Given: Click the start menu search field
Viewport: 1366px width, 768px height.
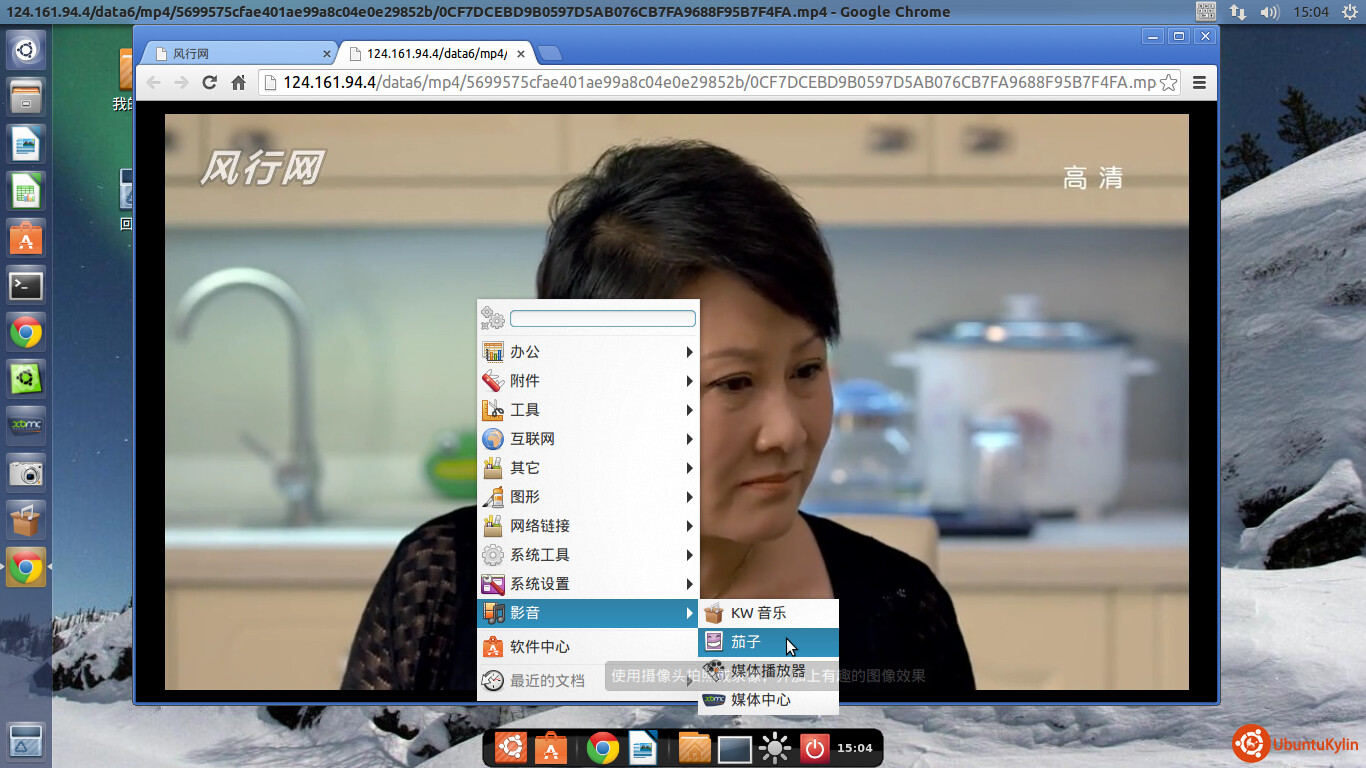Looking at the screenshot, I should 602,319.
